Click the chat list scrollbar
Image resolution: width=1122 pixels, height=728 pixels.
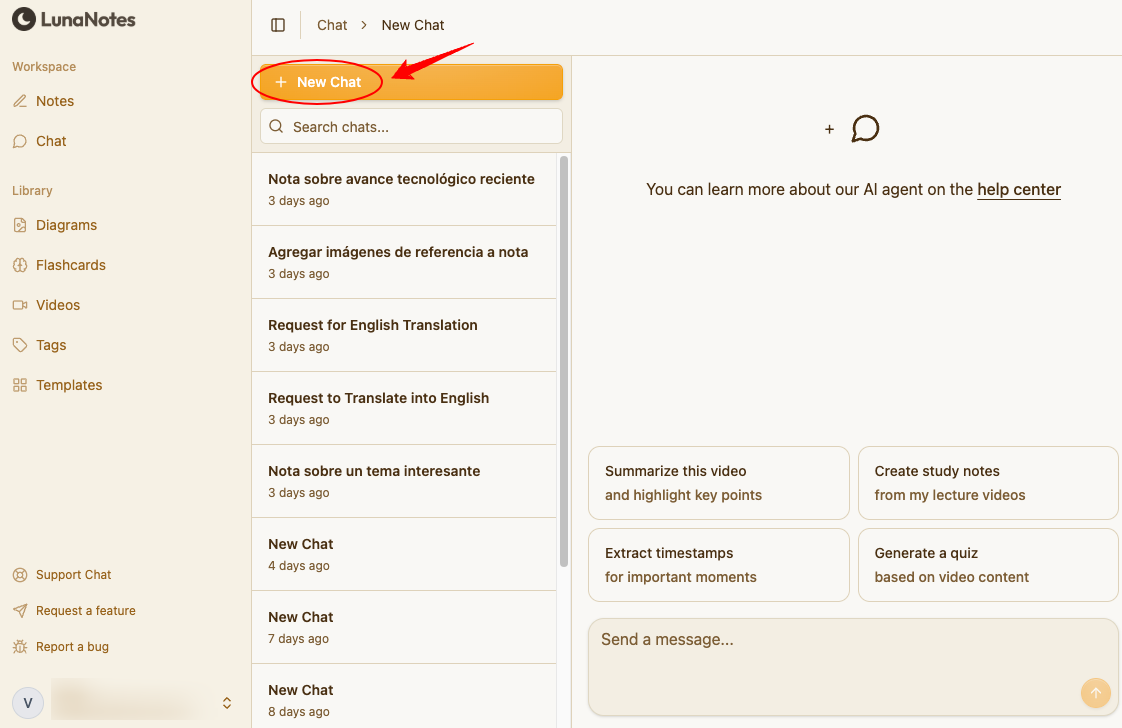click(x=564, y=360)
